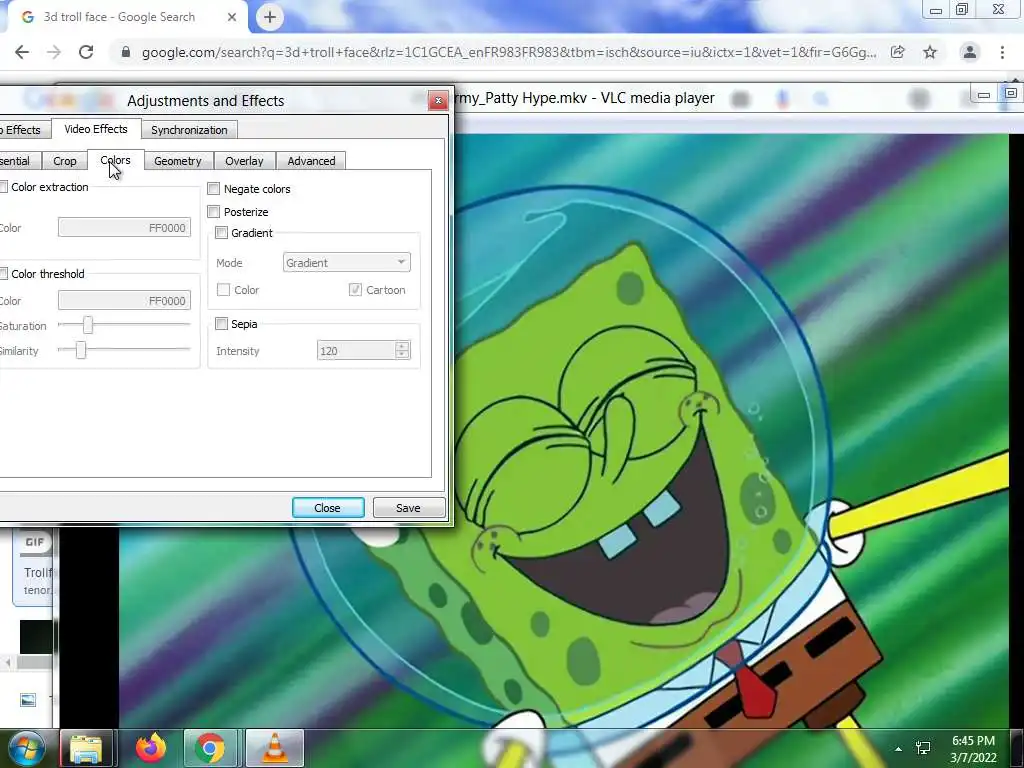The image size is (1024, 768).
Task: Click the Close button in Adjustments dialog
Action: click(328, 507)
